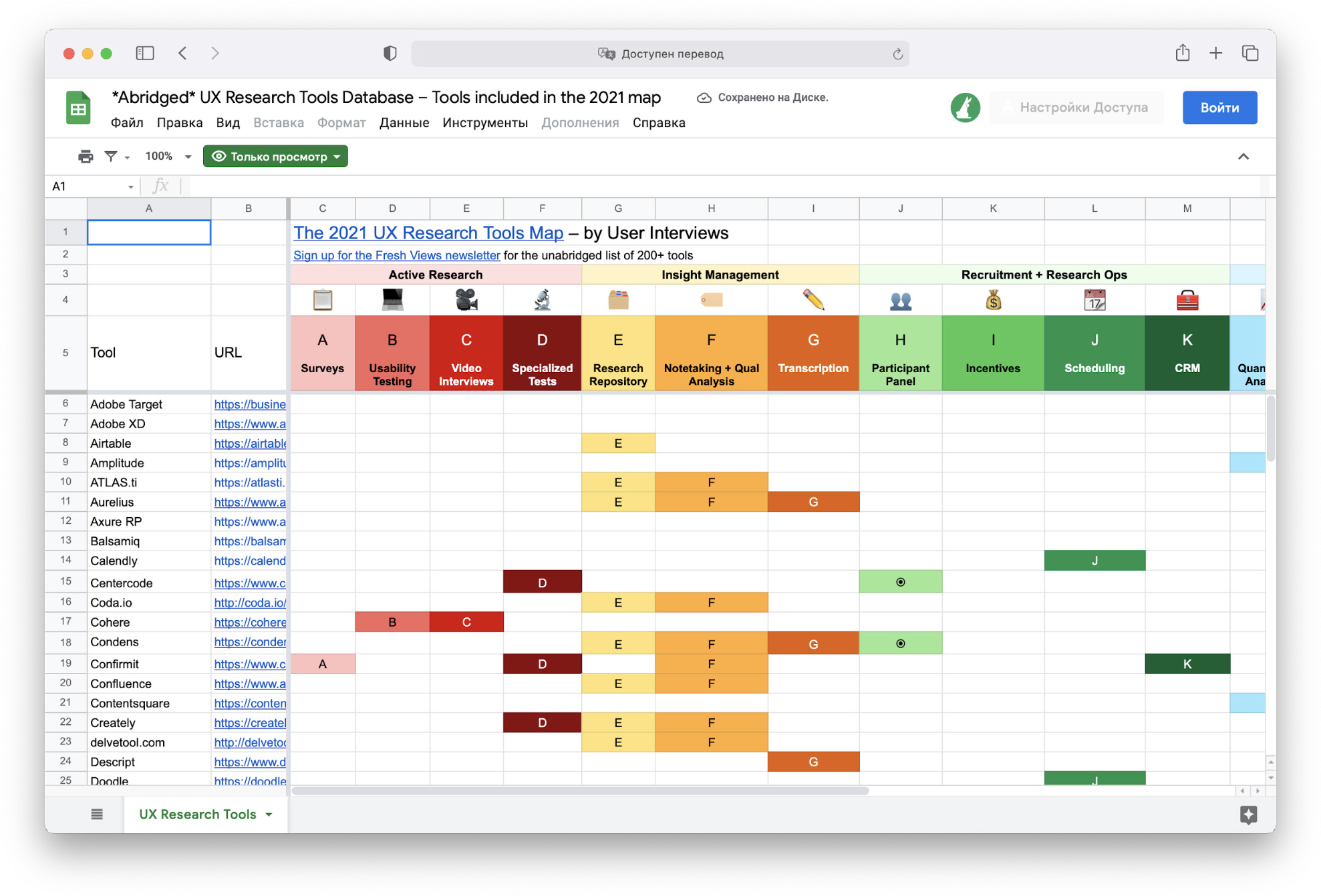Open the cell name box dropdown

(x=130, y=187)
